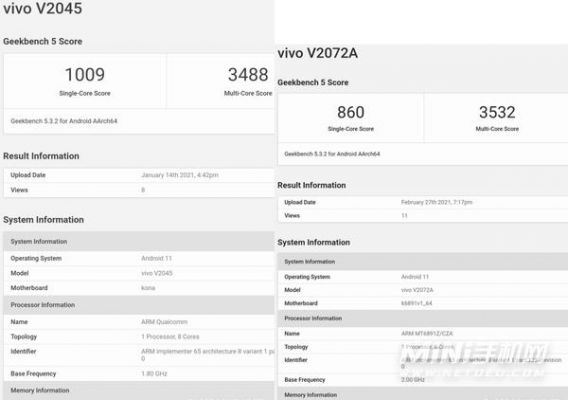Click System Information table header in V2045 table
Image resolution: width=568 pixels, height=400 pixels.
click(39, 242)
